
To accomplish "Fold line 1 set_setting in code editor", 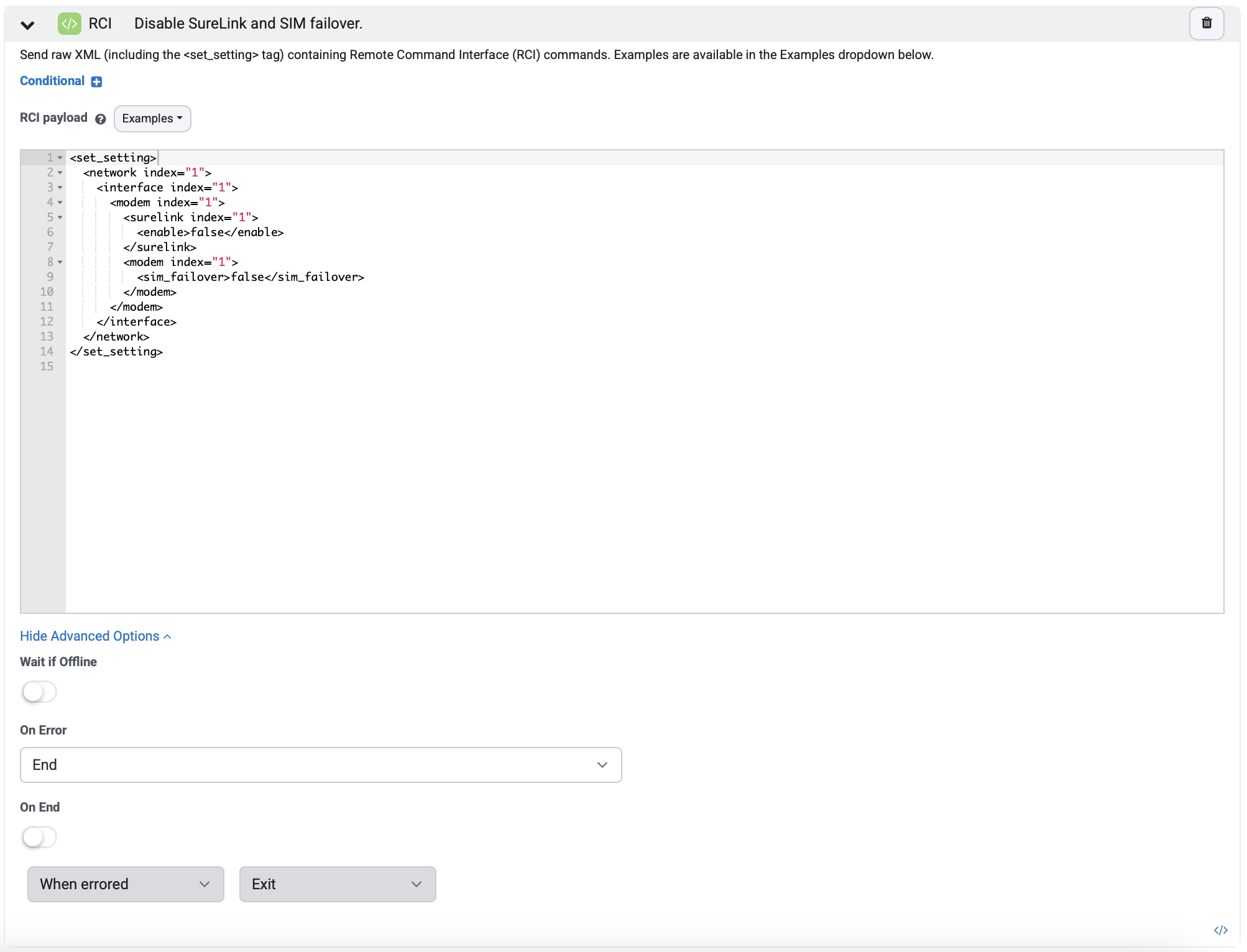I will click(x=60, y=158).
